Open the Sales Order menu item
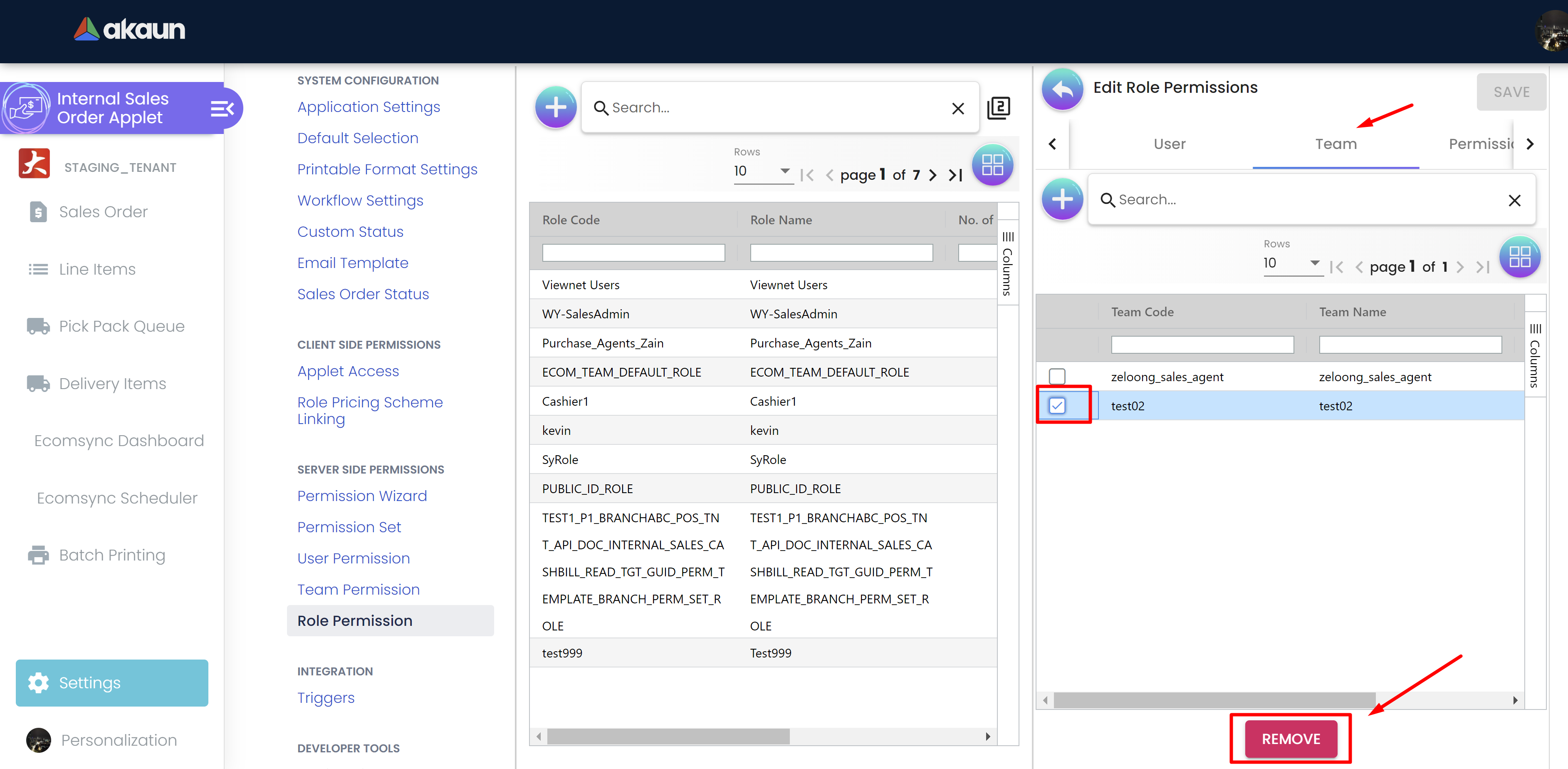 tap(103, 212)
